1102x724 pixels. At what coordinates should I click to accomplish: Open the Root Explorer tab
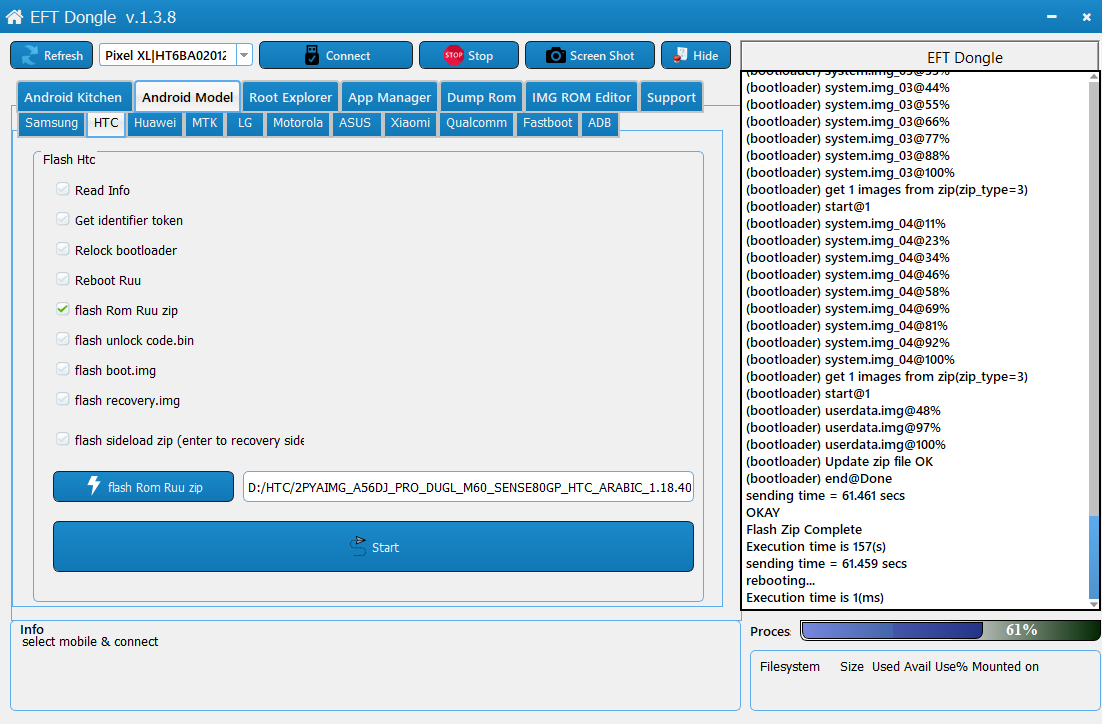coord(290,97)
